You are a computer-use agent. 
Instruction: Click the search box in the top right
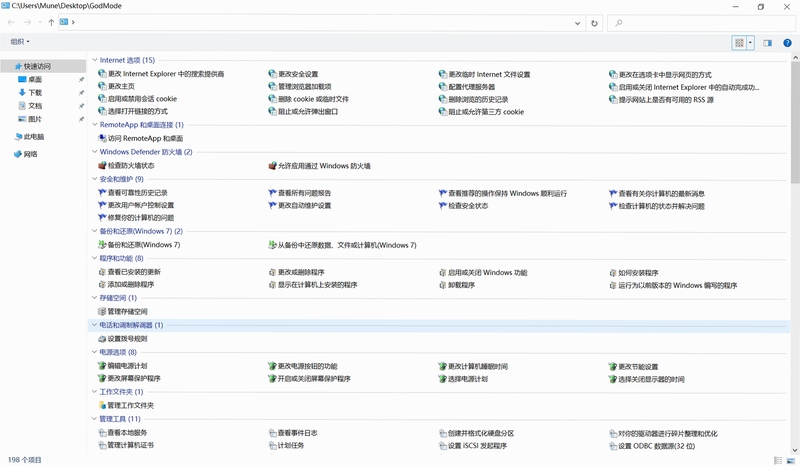(x=701, y=23)
